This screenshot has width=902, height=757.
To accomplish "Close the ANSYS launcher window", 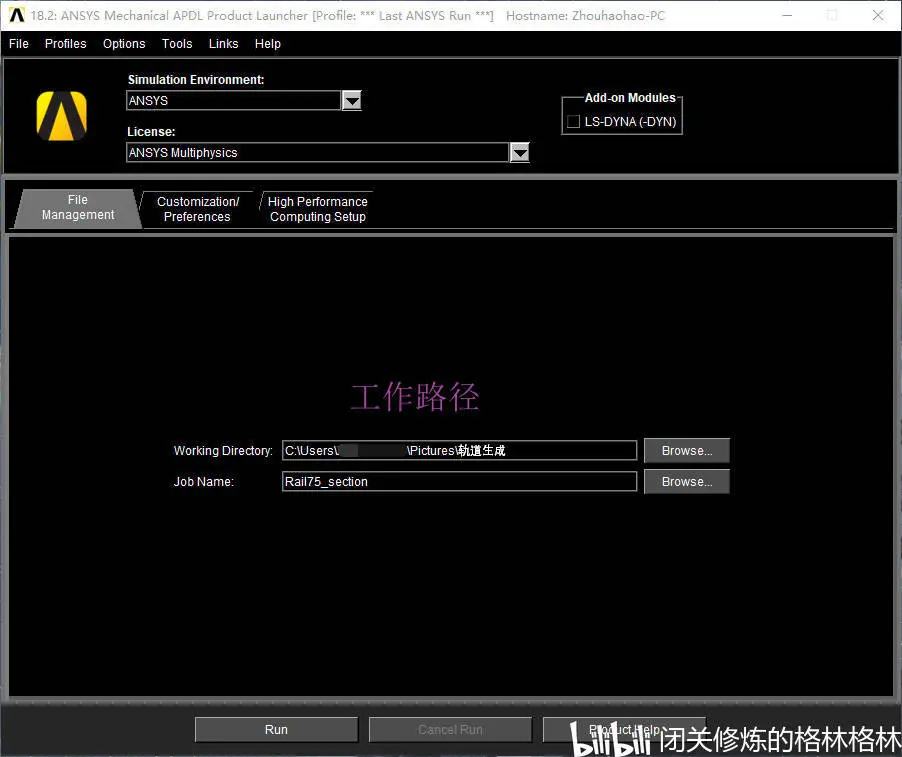I will coord(878,16).
